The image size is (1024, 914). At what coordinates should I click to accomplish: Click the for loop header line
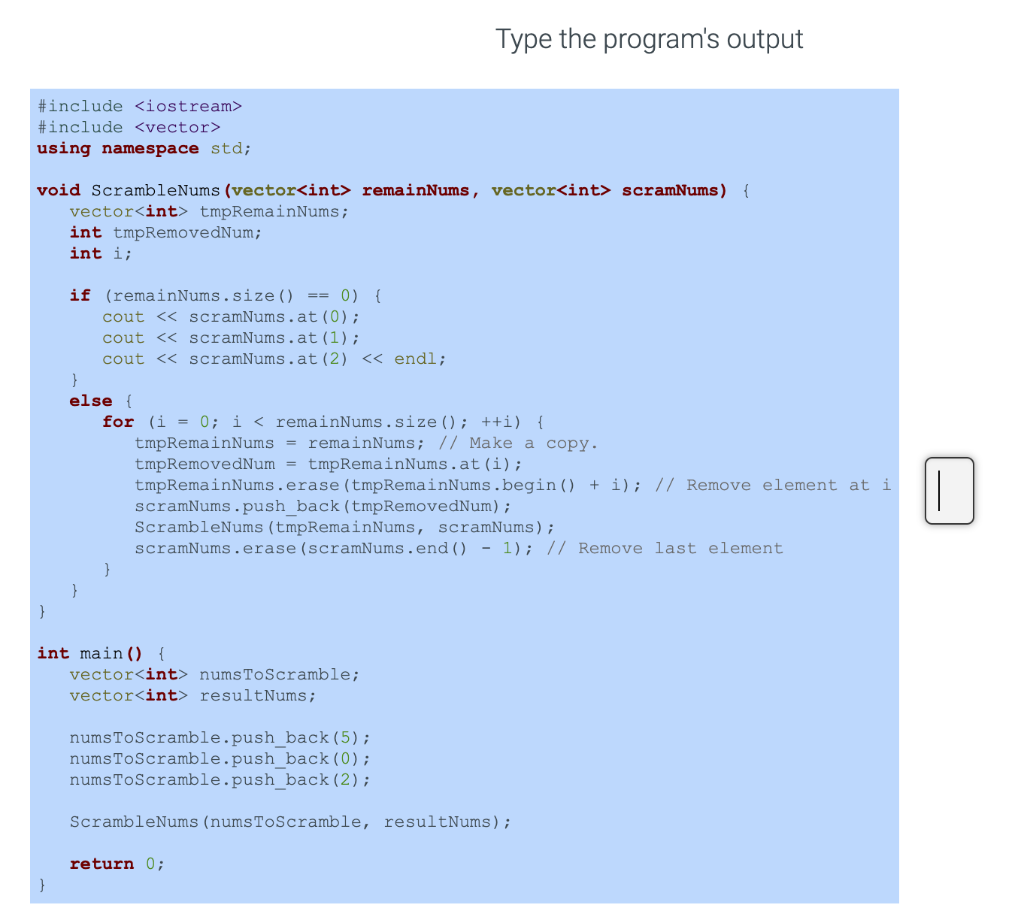320,421
